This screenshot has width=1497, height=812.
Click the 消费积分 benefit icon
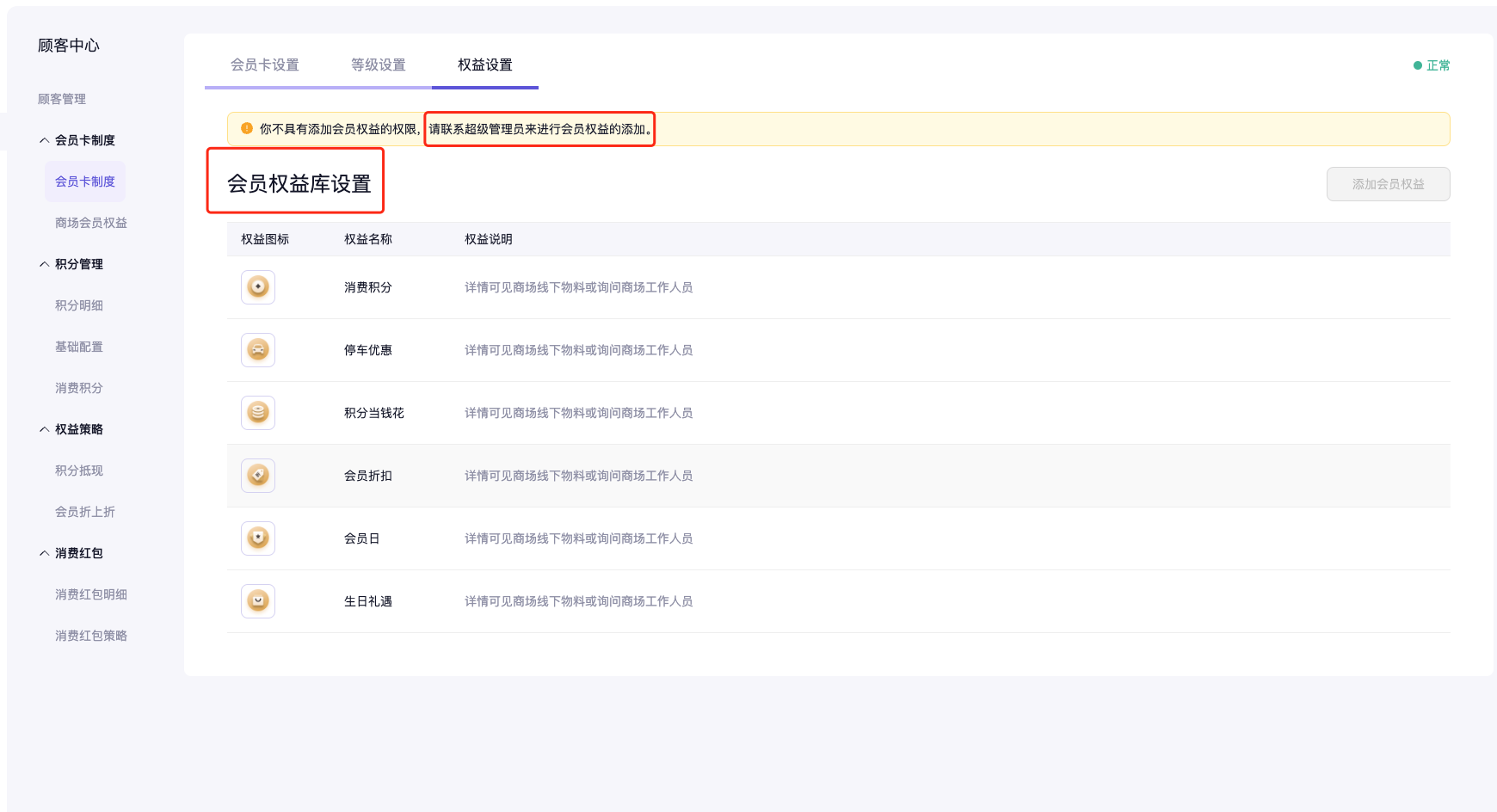258,287
